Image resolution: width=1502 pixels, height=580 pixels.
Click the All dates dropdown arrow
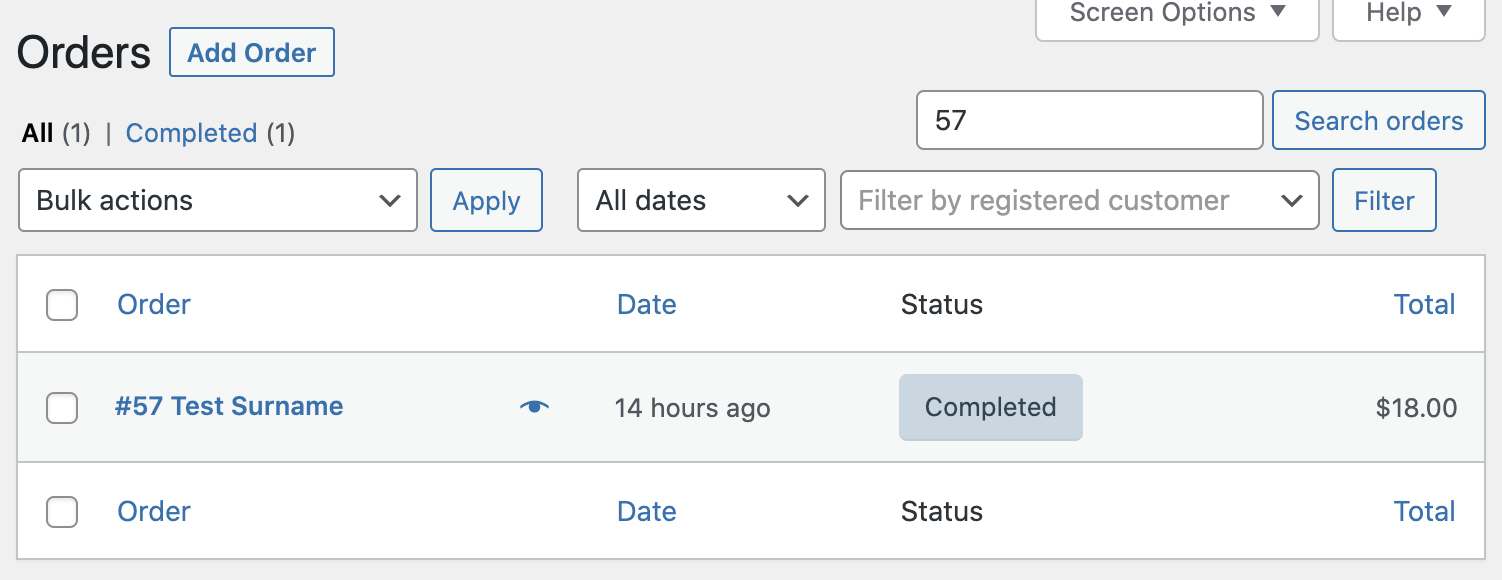797,200
